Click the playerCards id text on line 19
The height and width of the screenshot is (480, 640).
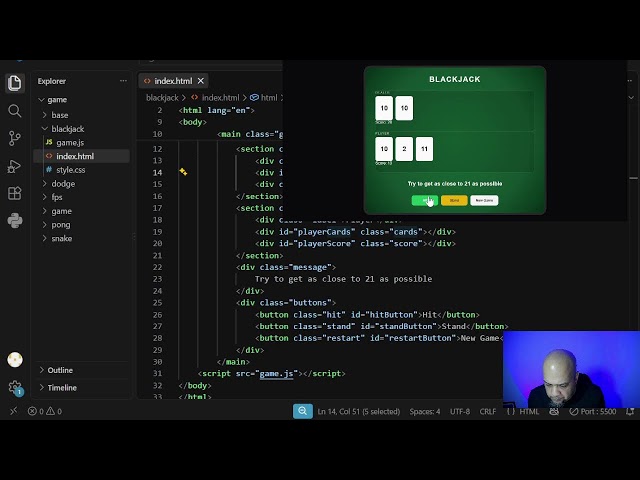pos(324,232)
